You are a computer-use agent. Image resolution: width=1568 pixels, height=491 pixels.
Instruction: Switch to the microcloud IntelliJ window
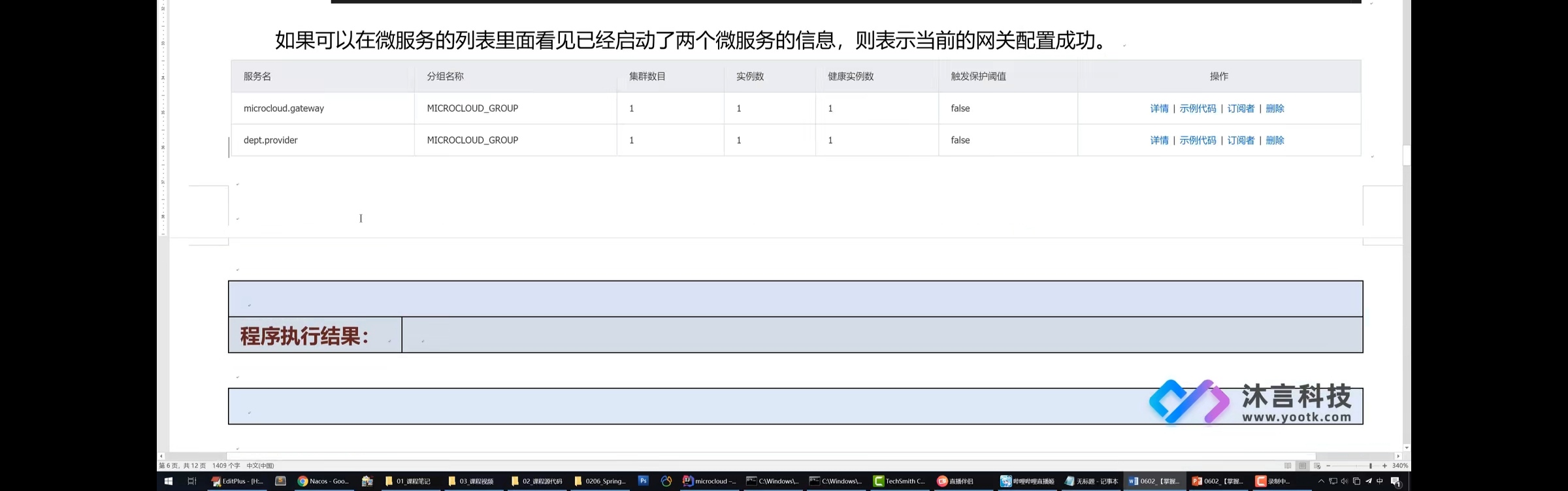(x=710, y=481)
